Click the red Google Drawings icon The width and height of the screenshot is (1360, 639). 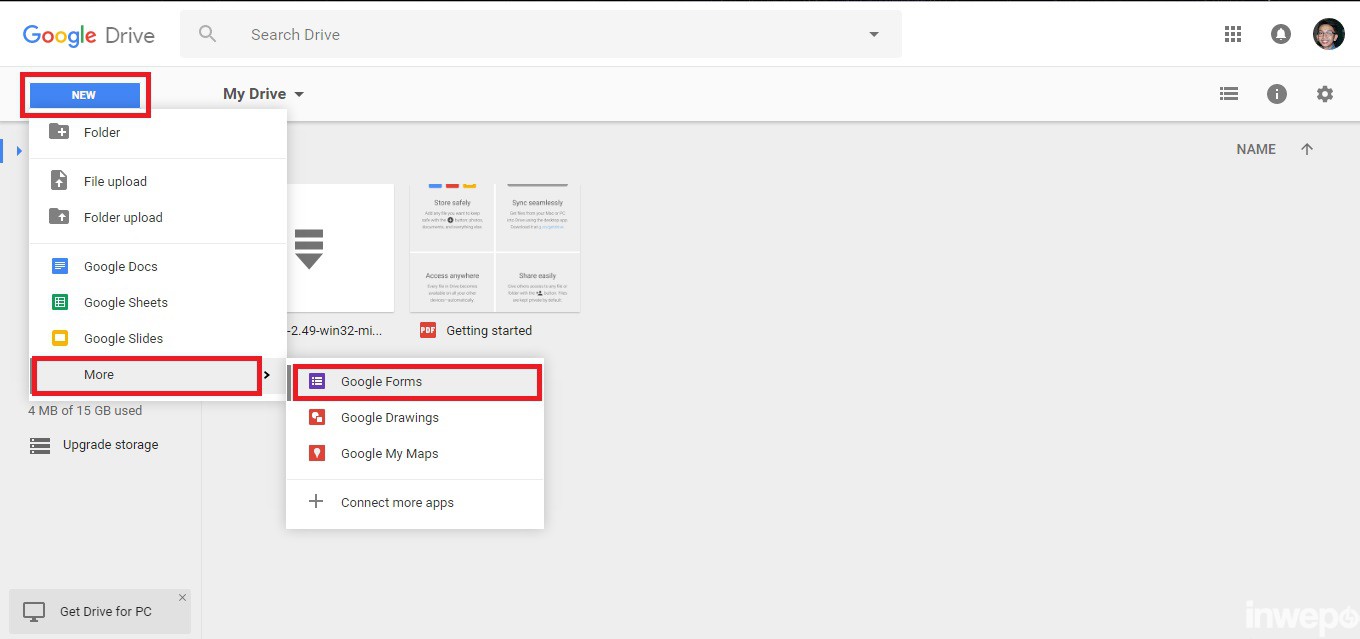[317, 417]
